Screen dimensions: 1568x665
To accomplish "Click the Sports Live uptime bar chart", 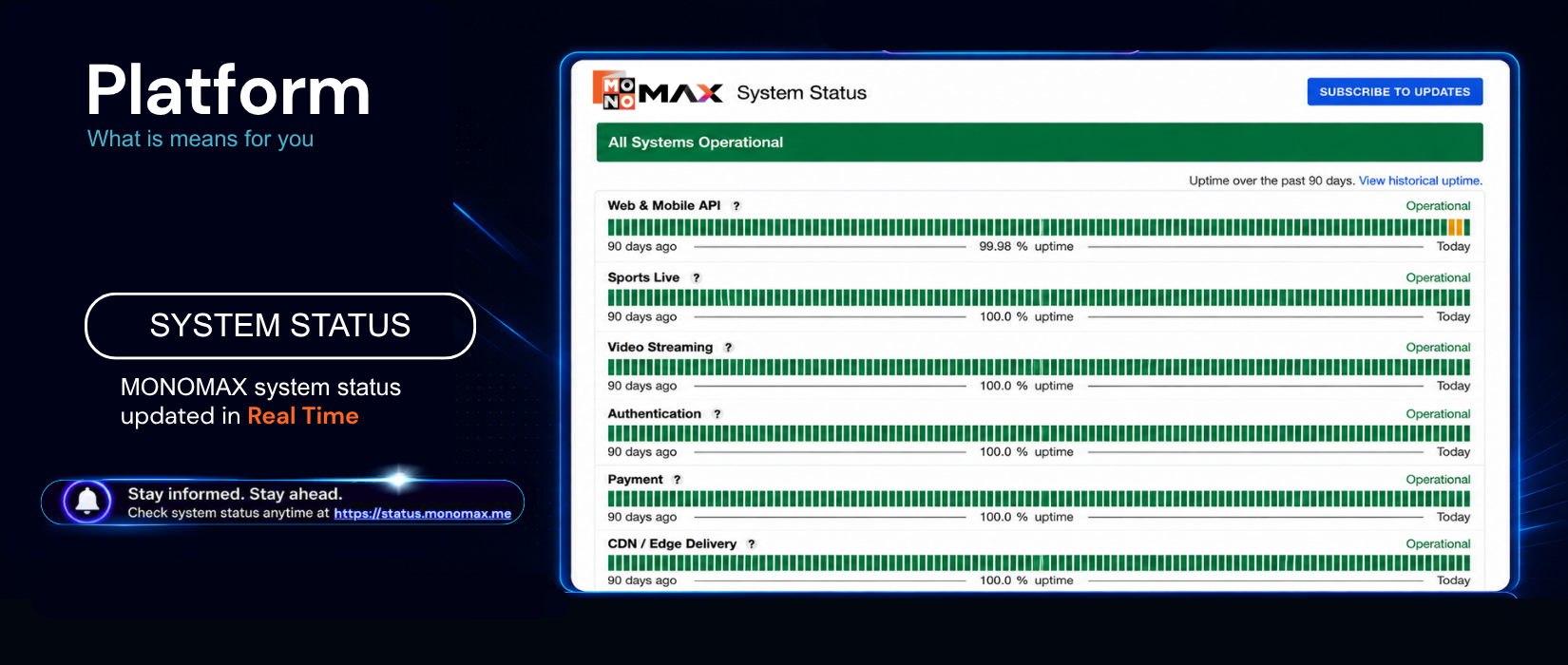I will (x=1039, y=297).
